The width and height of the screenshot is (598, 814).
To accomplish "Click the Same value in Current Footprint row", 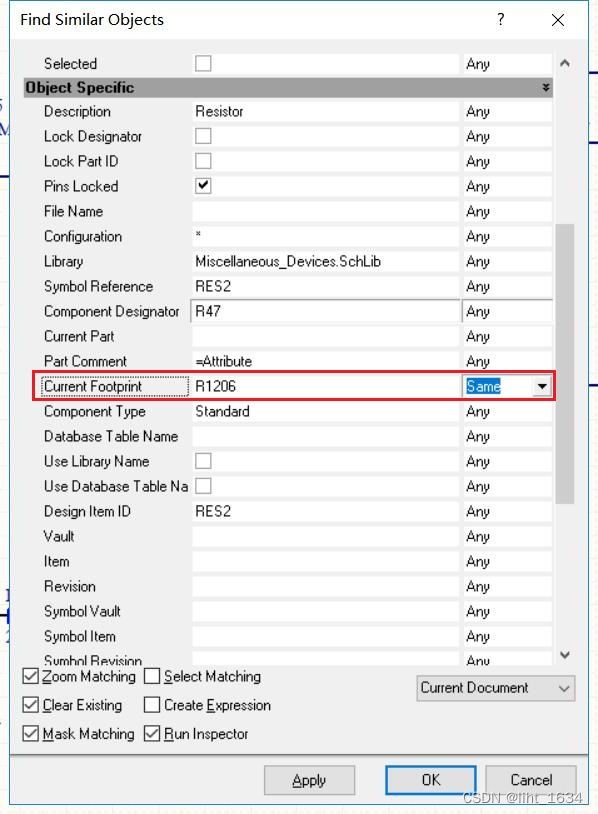I will pyautogui.click(x=483, y=386).
